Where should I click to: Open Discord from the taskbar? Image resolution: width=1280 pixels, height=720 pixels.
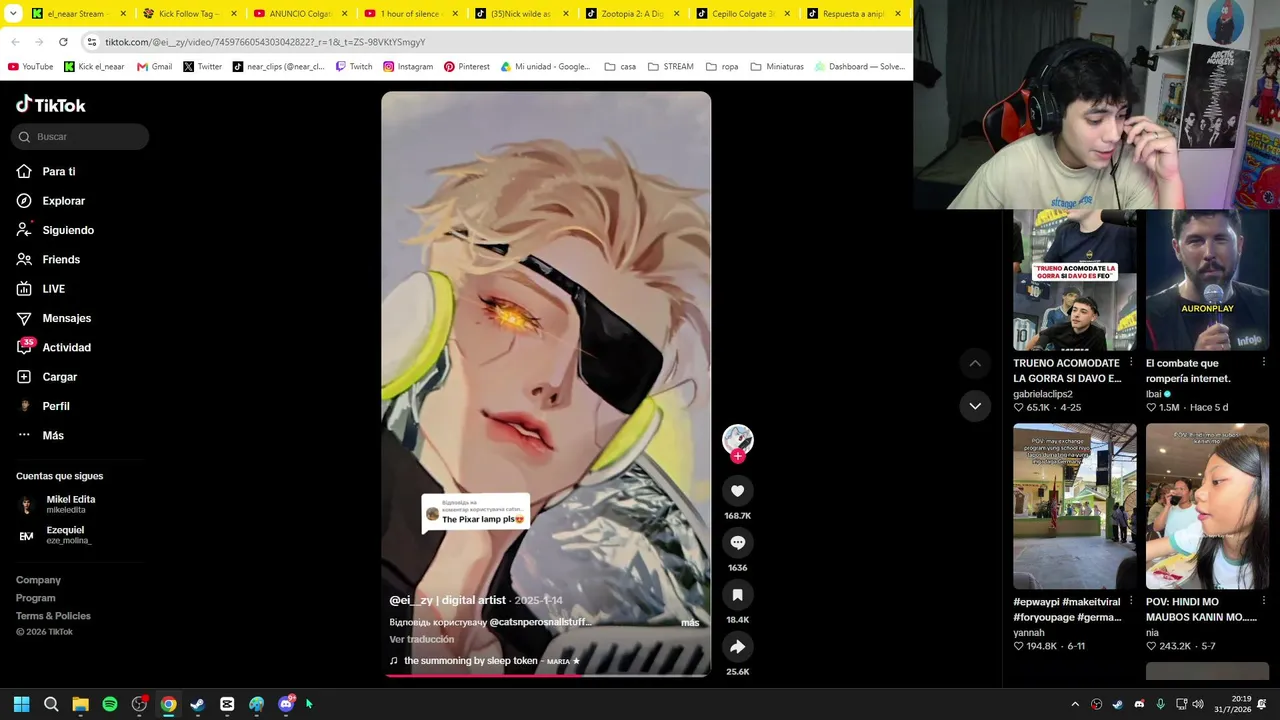pyautogui.click(x=286, y=704)
